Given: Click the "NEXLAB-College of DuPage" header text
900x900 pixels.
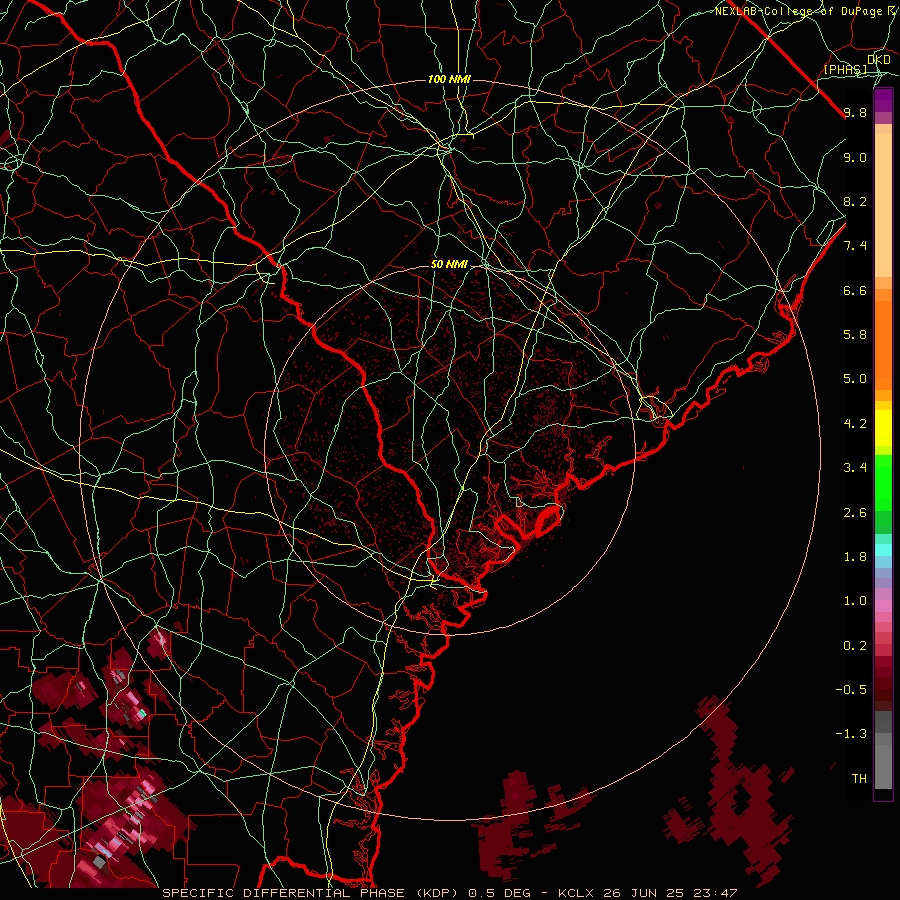Looking at the screenshot, I should coord(798,11).
